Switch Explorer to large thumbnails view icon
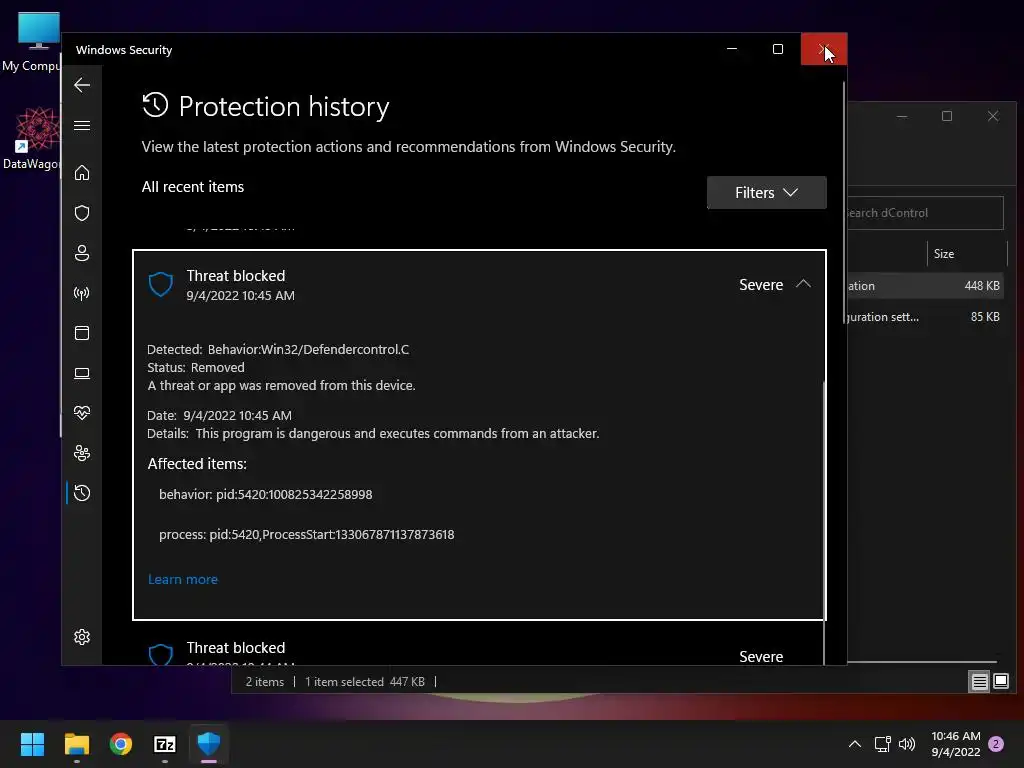Image resolution: width=1024 pixels, height=768 pixels. [x=1001, y=682]
